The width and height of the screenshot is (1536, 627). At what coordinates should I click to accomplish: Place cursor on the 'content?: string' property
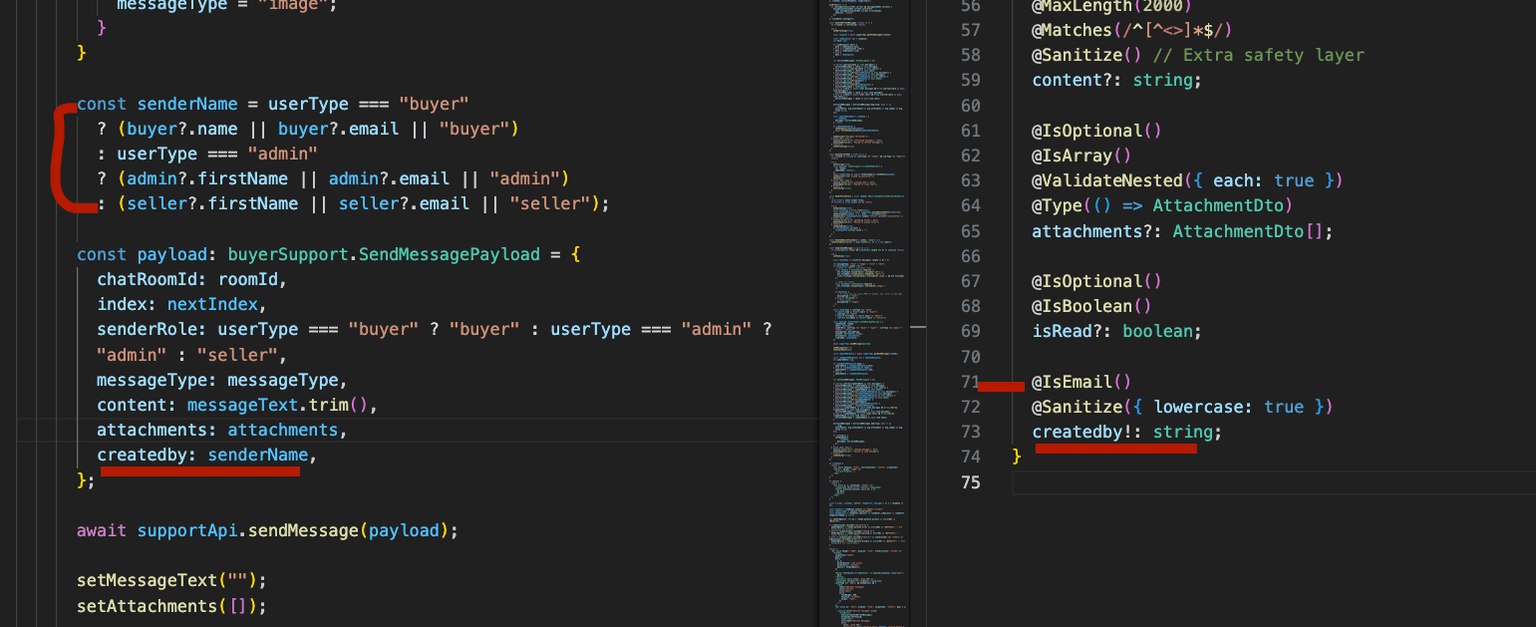(x=1117, y=80)
